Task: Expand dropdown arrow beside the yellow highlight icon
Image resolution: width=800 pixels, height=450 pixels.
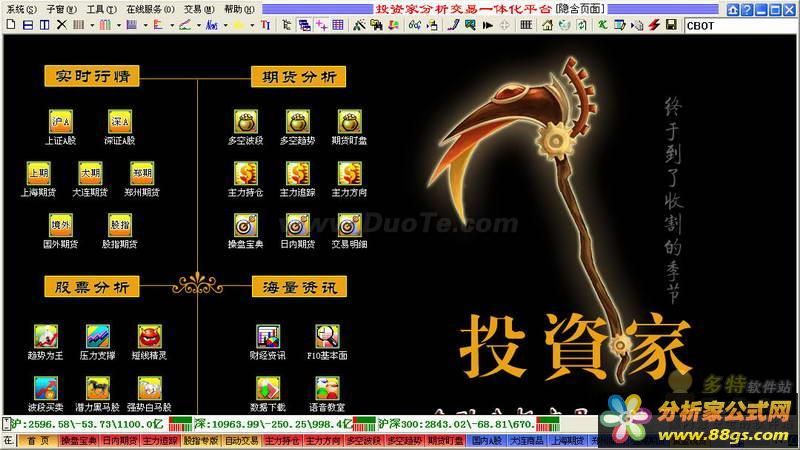Action: pos(252,25)
